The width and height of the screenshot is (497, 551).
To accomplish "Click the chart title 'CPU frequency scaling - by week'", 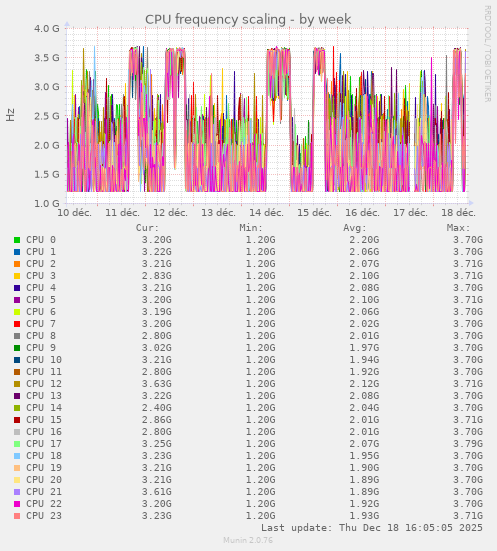I will [248, 19].
